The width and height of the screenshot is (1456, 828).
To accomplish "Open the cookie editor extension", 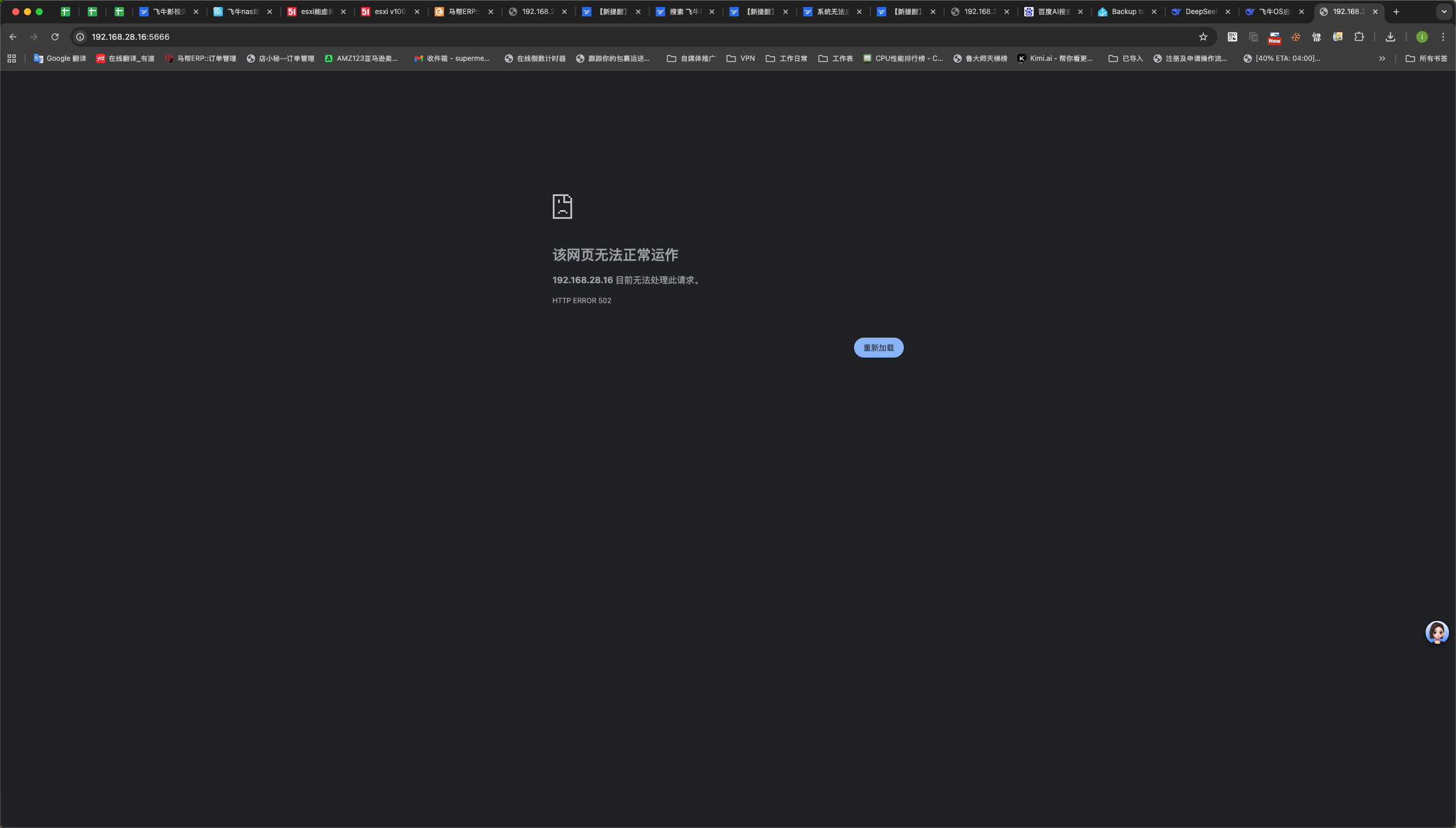I will [1296, 37].
